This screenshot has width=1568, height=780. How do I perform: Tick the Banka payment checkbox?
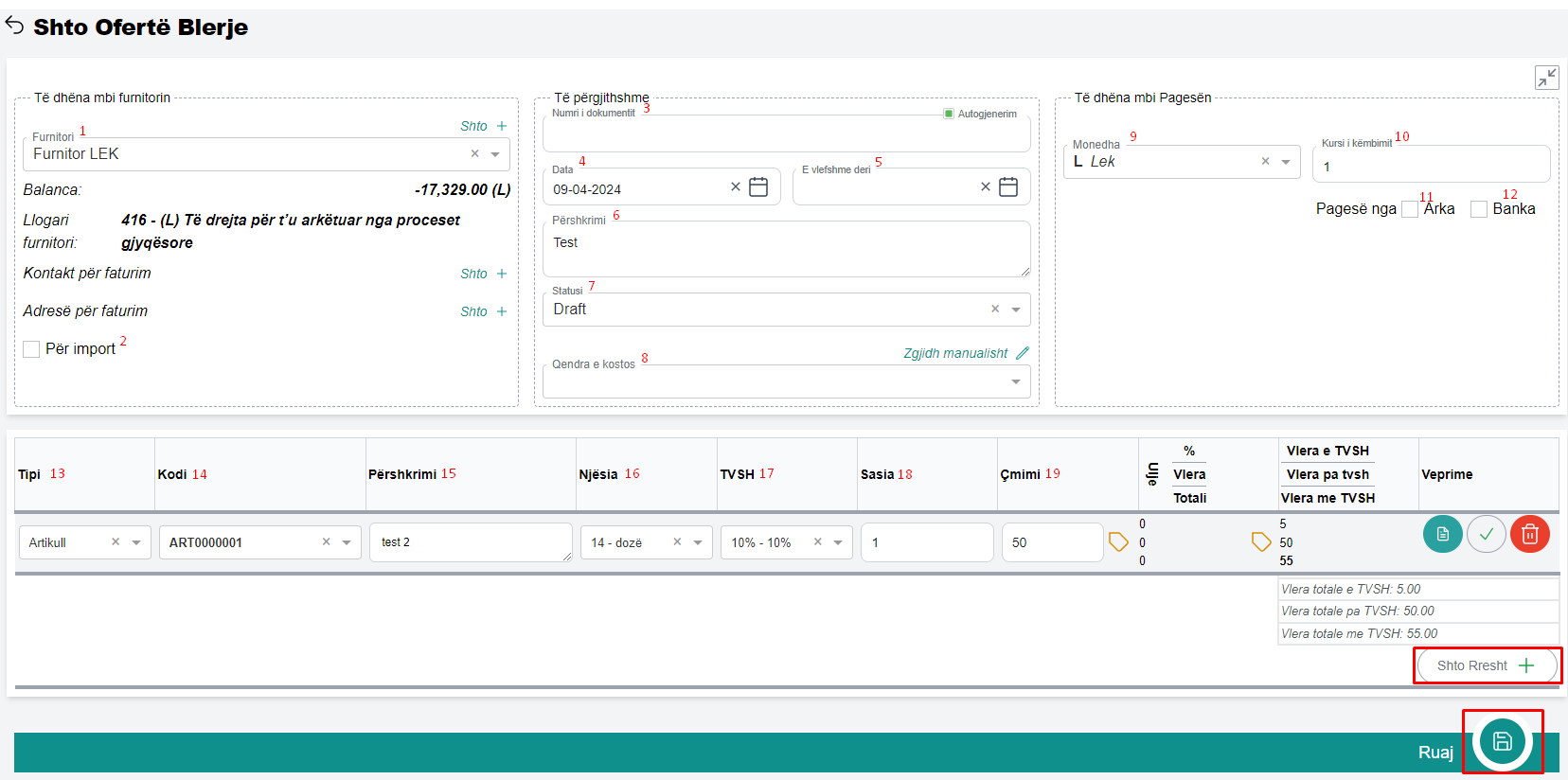point(1478,209)
